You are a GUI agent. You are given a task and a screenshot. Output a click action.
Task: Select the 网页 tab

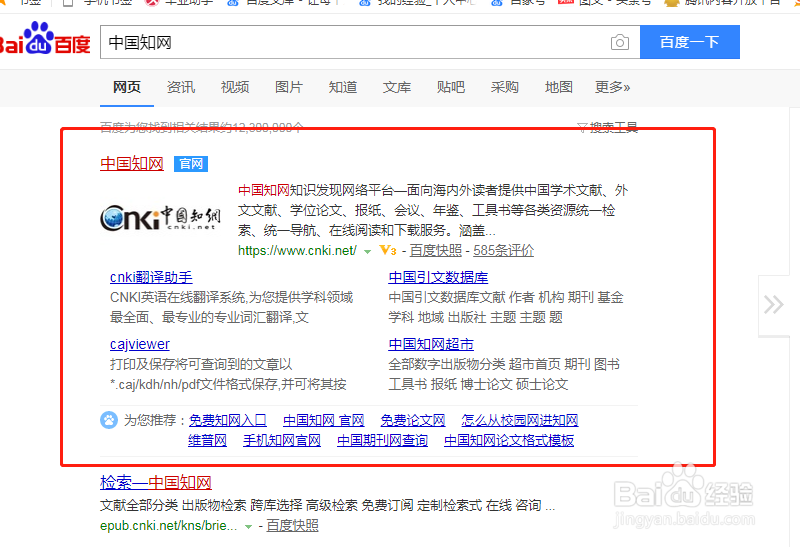(127, 87)
